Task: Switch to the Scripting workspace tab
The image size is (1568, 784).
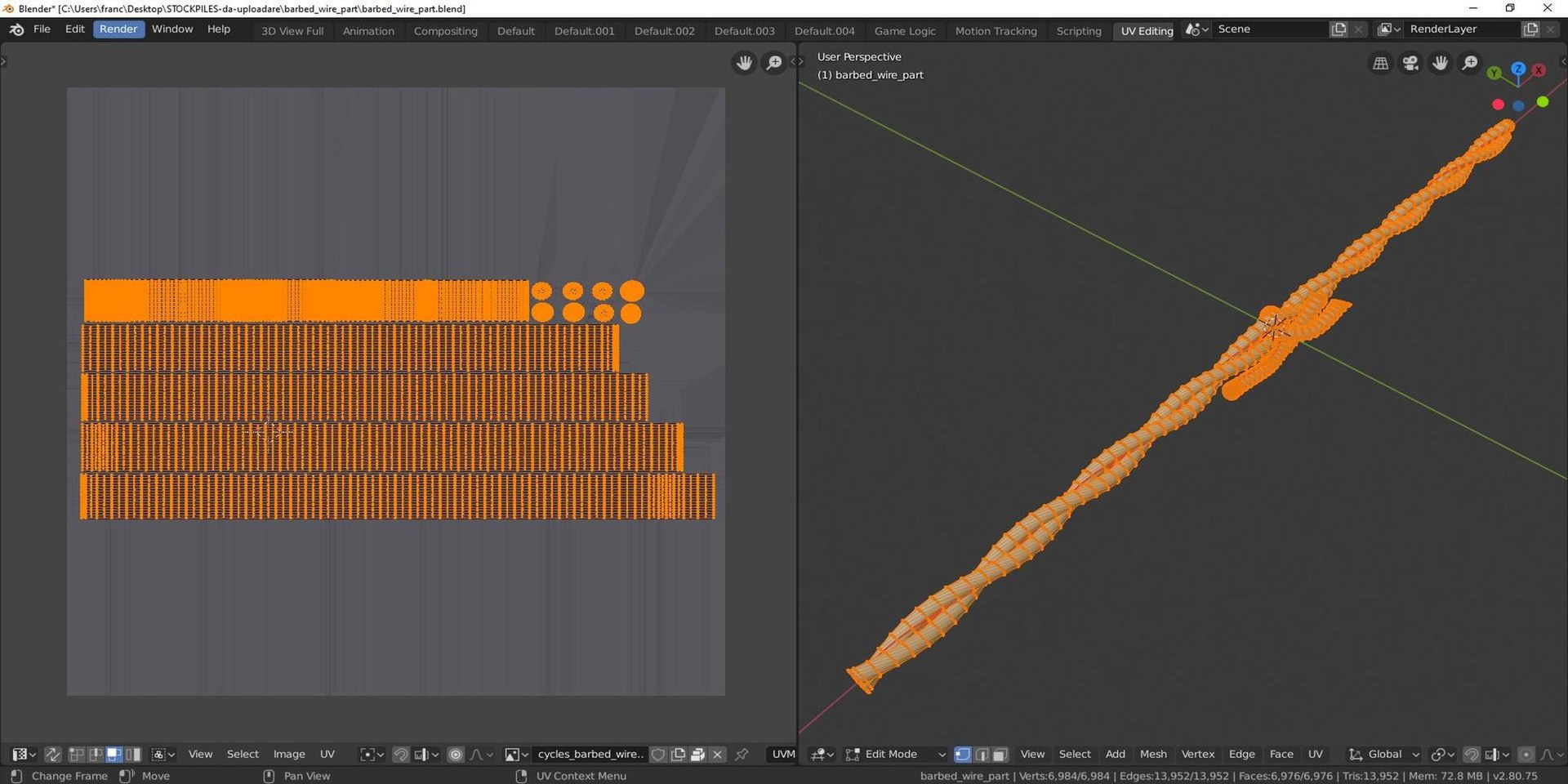Action: click(x=1079, y=31)
